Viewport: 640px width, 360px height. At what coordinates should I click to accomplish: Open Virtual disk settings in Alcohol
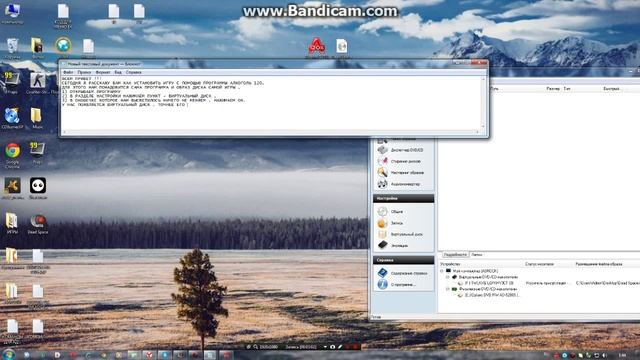coord(400,234)
